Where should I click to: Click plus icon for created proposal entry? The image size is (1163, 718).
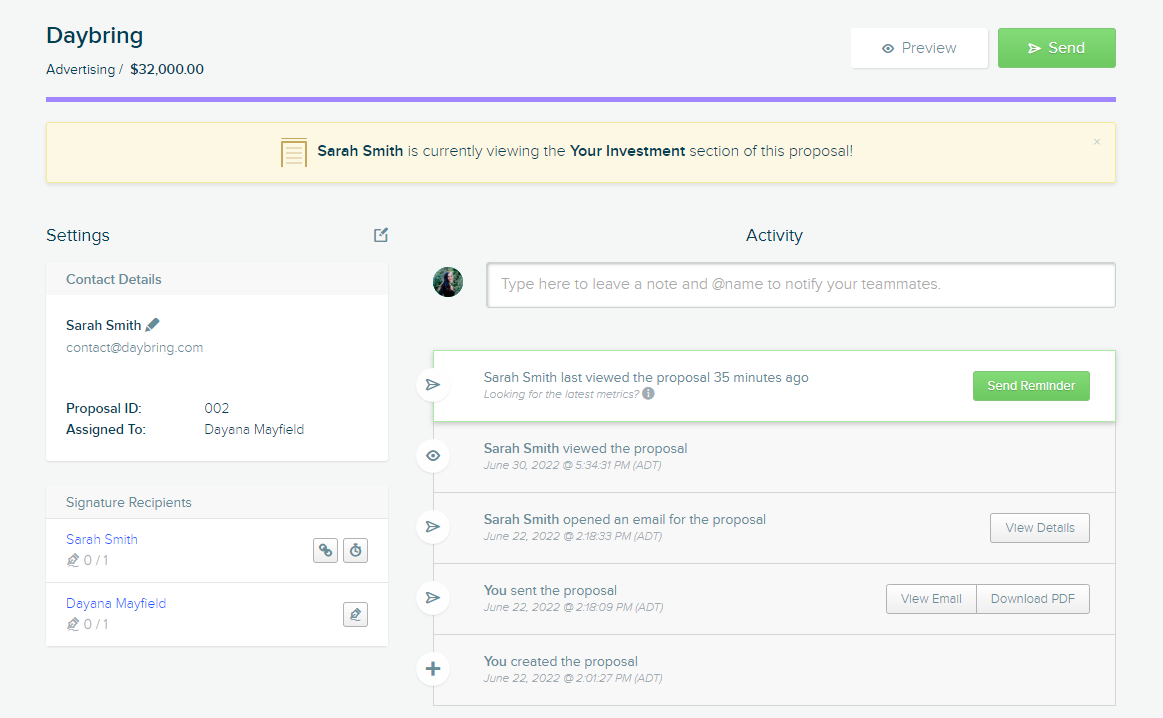[433, 668]
